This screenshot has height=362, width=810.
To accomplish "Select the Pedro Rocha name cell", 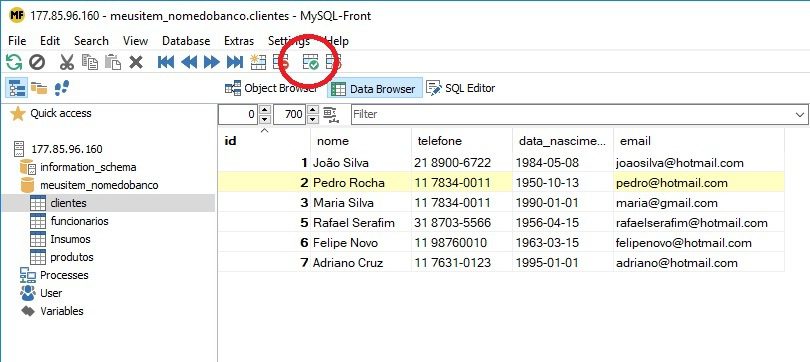I will pyautogui.click(x=361, y=183).
